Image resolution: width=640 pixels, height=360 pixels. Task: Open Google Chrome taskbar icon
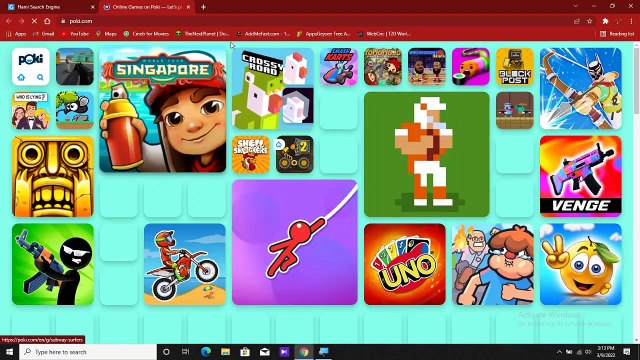pyautogui.click(x=304, y=351)
